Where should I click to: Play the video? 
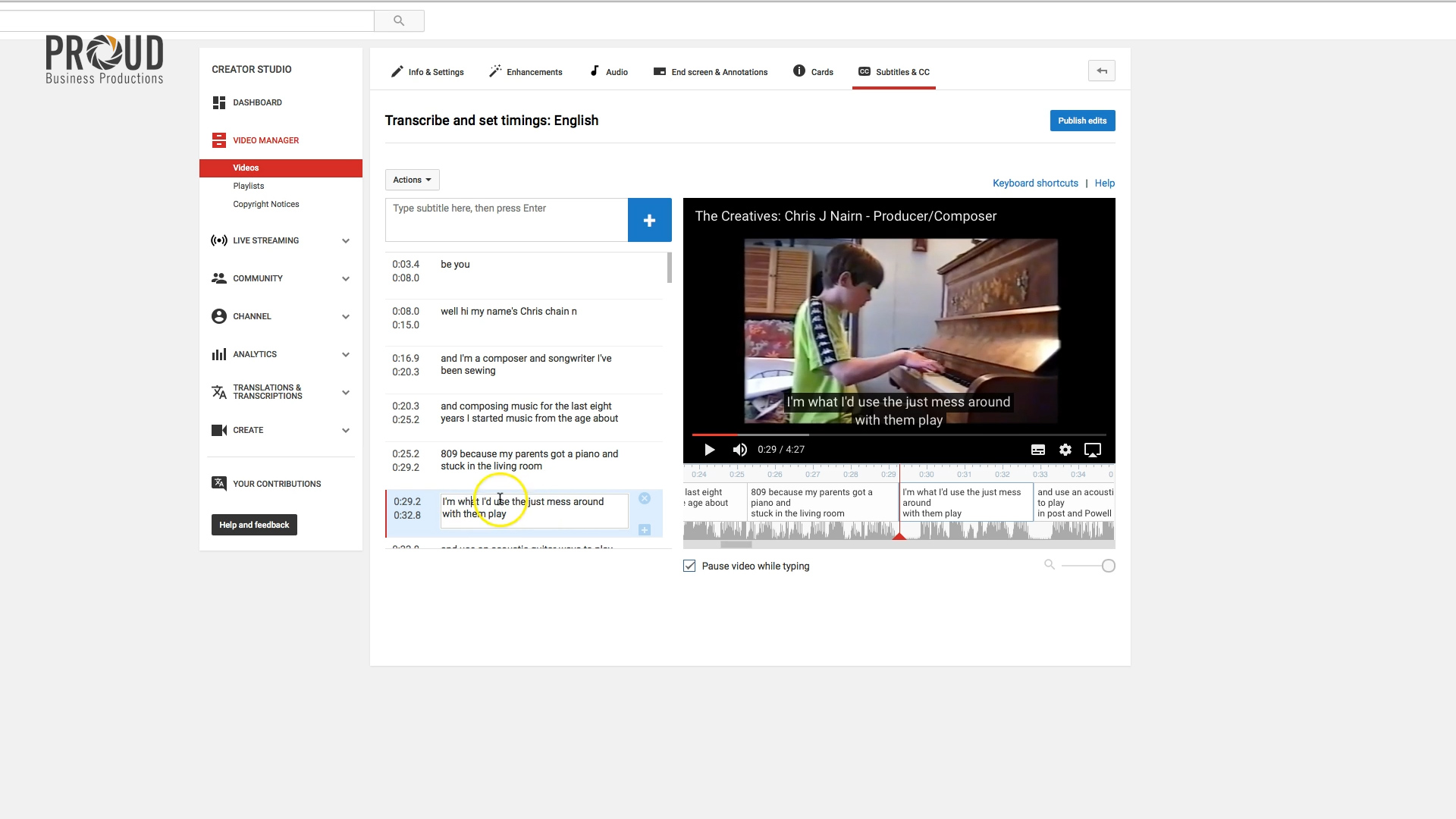(x=710, y=450)
